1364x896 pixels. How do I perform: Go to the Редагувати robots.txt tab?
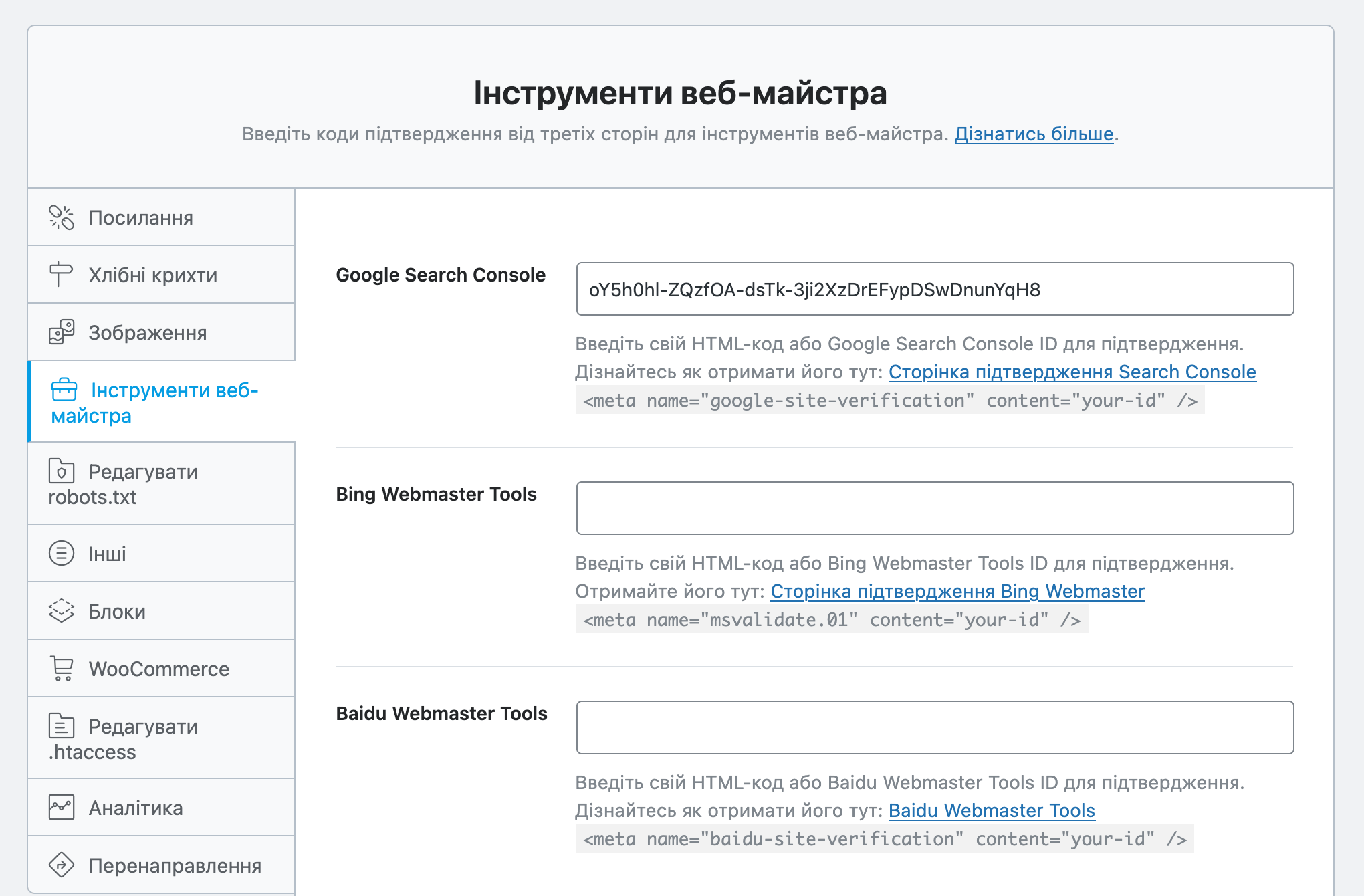(x=161, y=484)
